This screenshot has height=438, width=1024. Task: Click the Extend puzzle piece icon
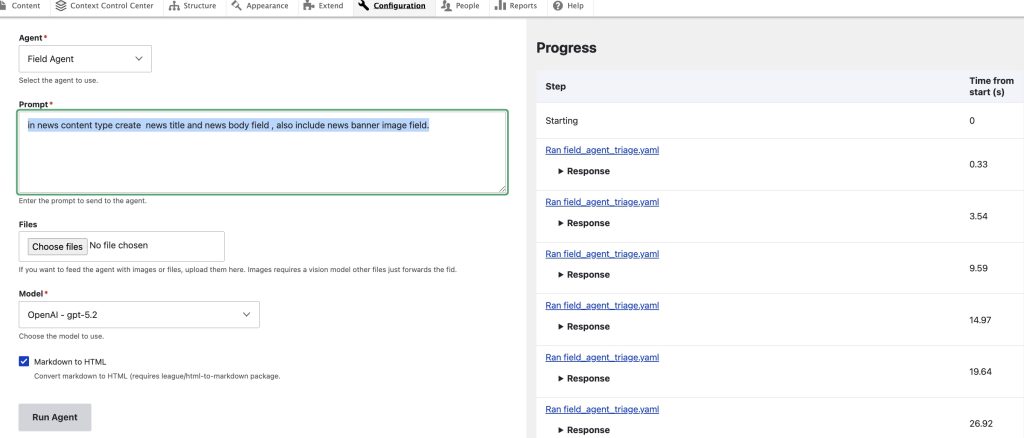(x=311, y=6)
